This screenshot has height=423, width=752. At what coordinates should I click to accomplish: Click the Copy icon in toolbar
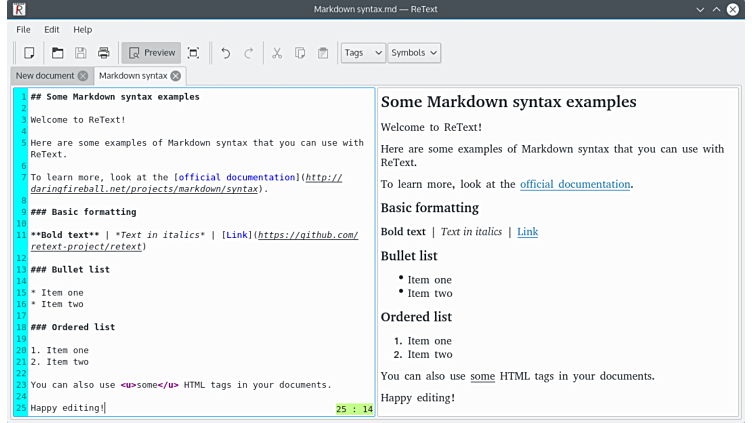point(300,53)
